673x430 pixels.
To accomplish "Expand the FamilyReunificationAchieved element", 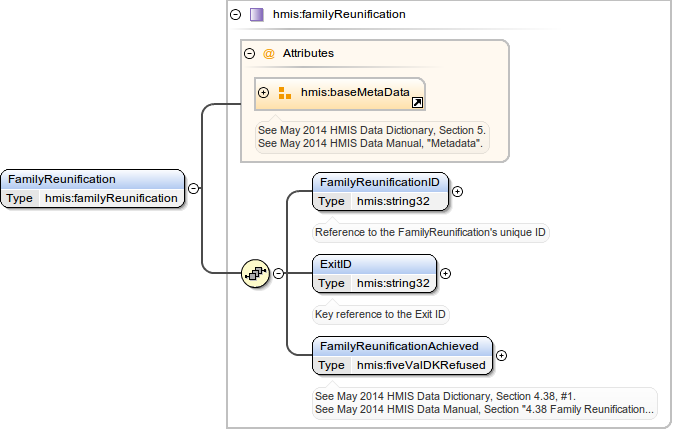I will tap(501, 354).
